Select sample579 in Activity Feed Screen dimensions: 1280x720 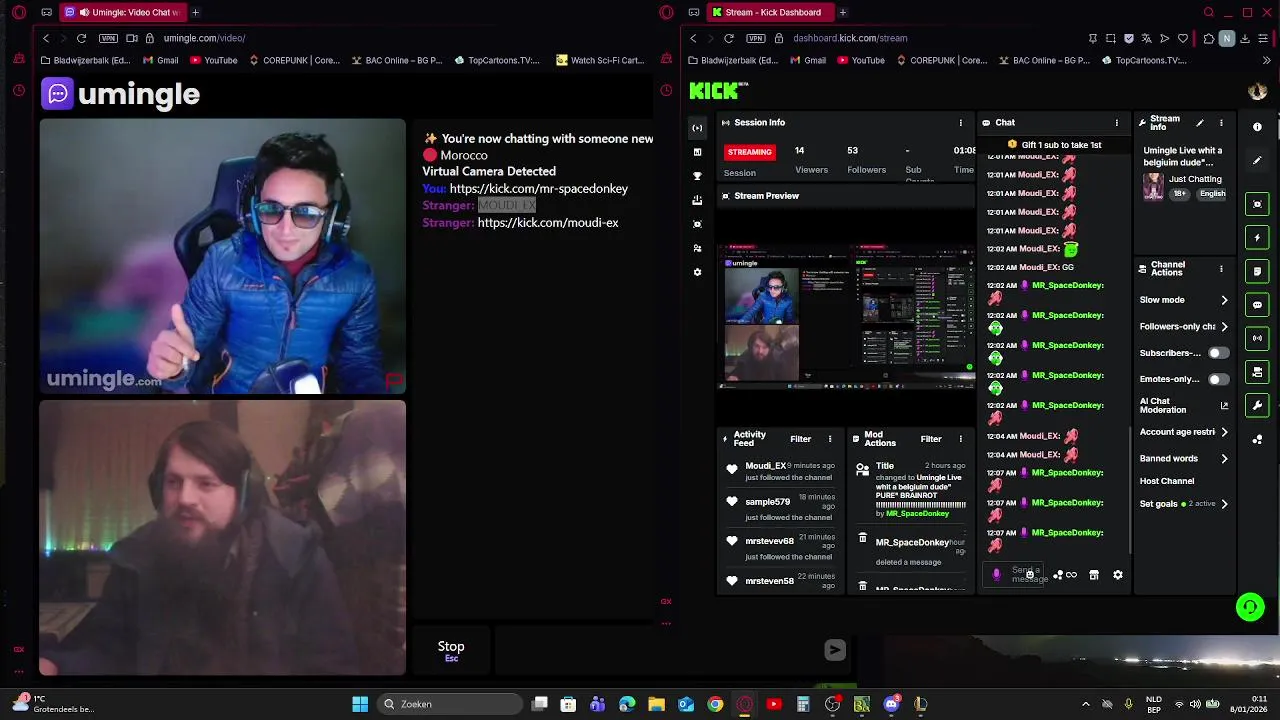pyautogui.click(x=767, y=502)
